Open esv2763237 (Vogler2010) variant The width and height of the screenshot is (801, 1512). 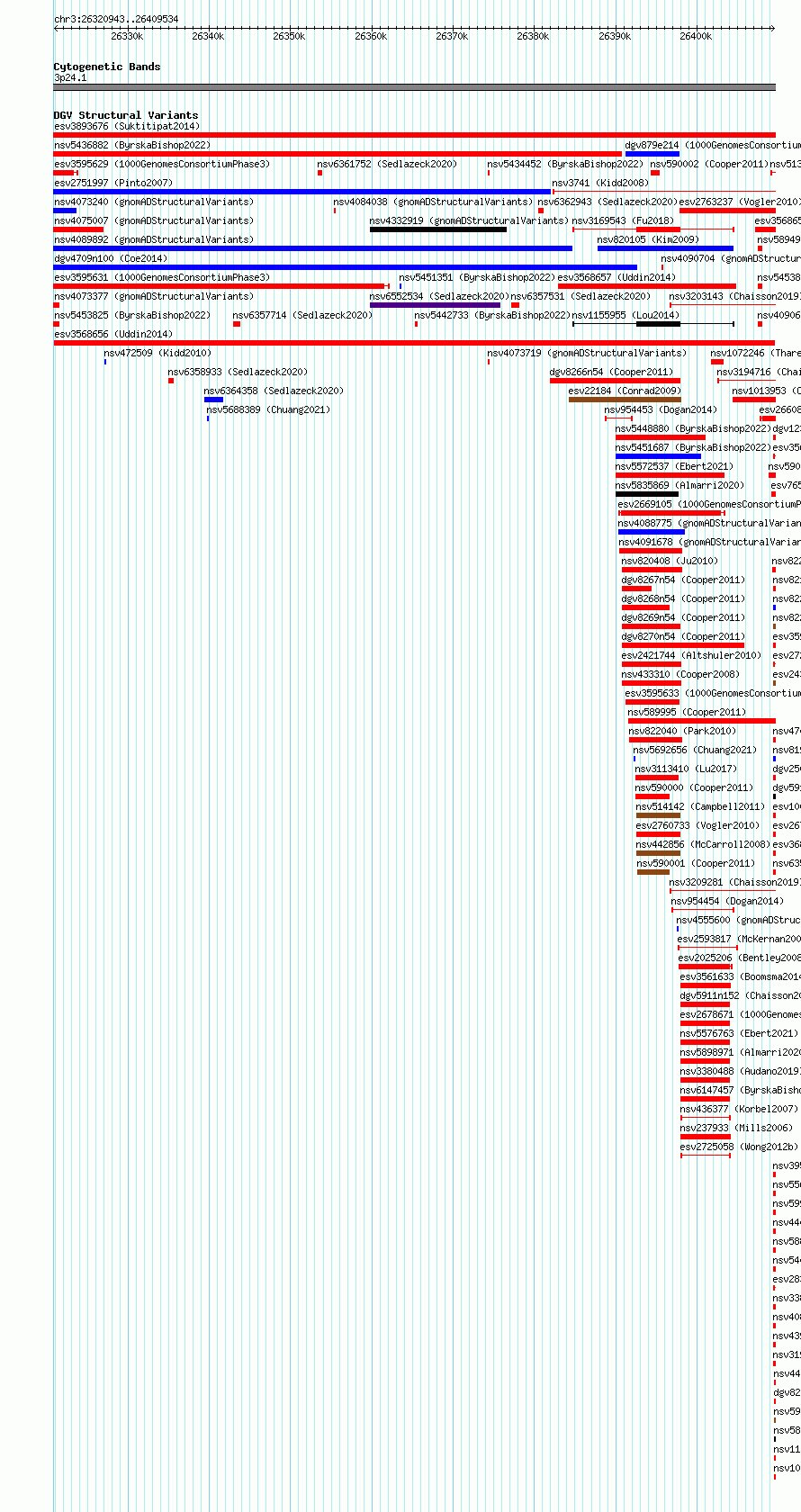pyautogui.click(x=739, y=202)
